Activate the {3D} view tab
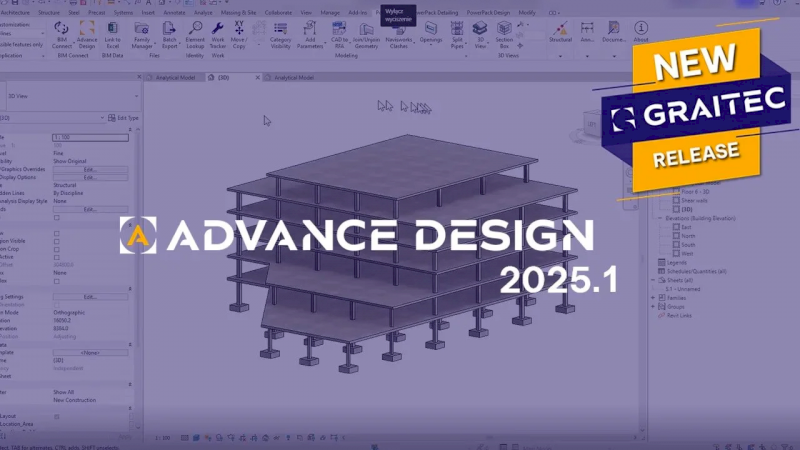Screen dimensions: 800x450 [223, 78]
